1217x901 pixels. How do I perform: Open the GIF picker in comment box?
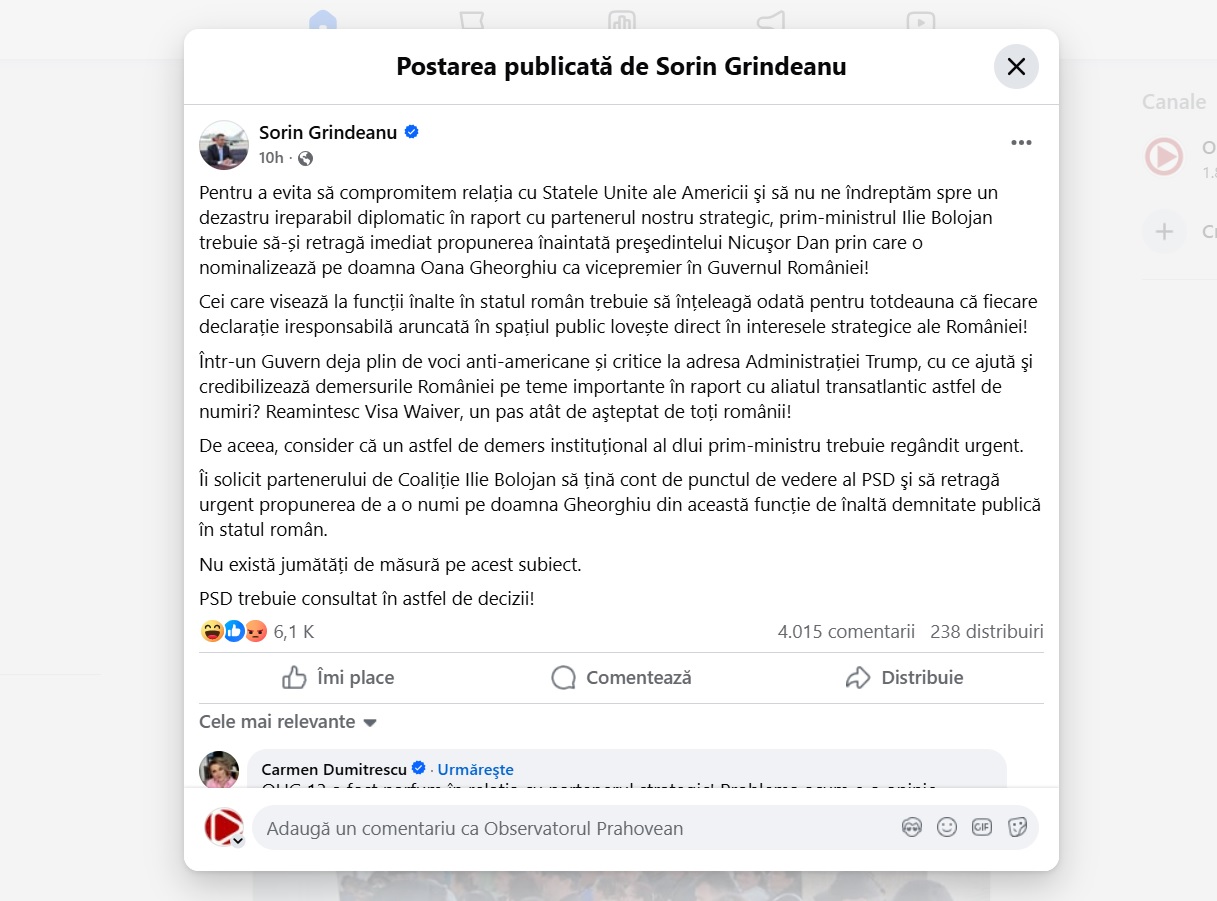[981, 827]
